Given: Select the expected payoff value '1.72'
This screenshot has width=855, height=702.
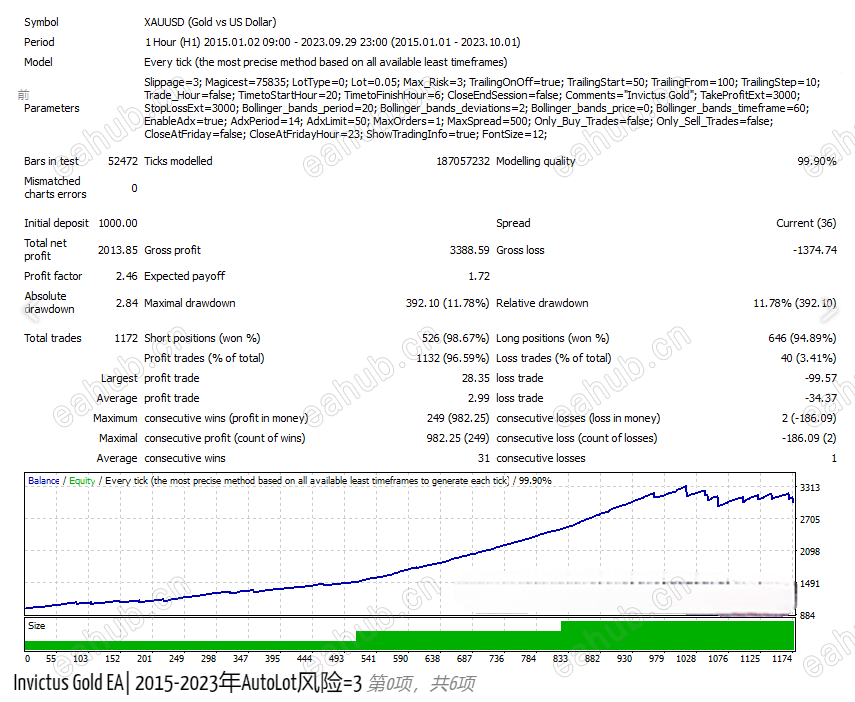Looking at the screenshot, I should pos(479,276).
